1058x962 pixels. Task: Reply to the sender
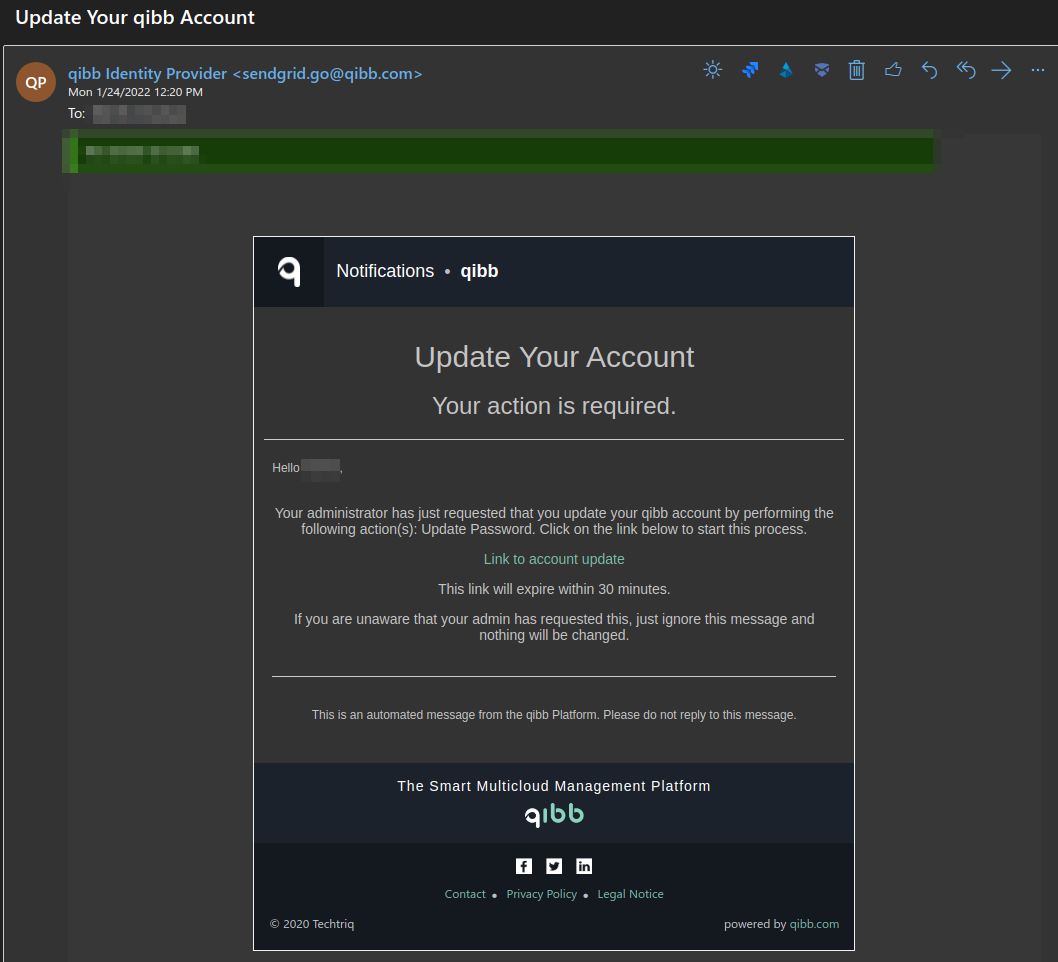point(929,70)
